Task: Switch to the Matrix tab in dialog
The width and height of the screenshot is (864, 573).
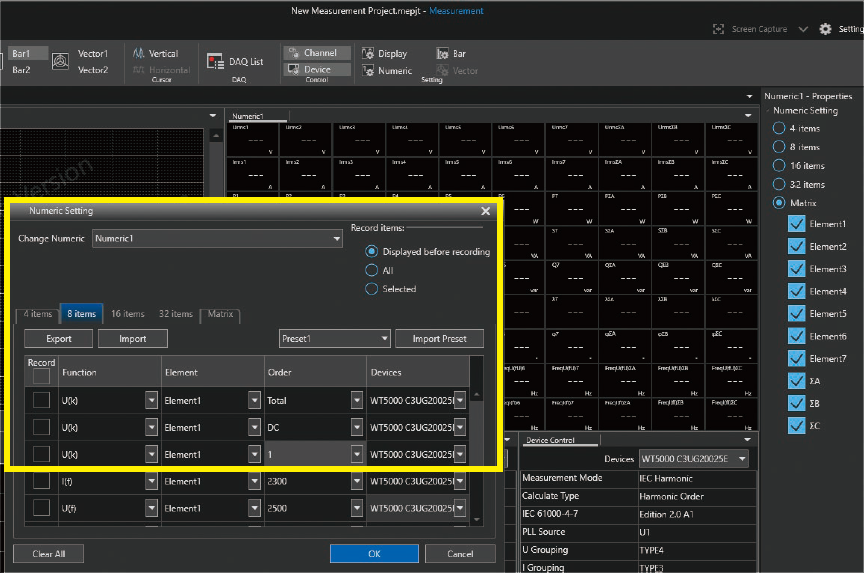Action: tap(220, 314)
